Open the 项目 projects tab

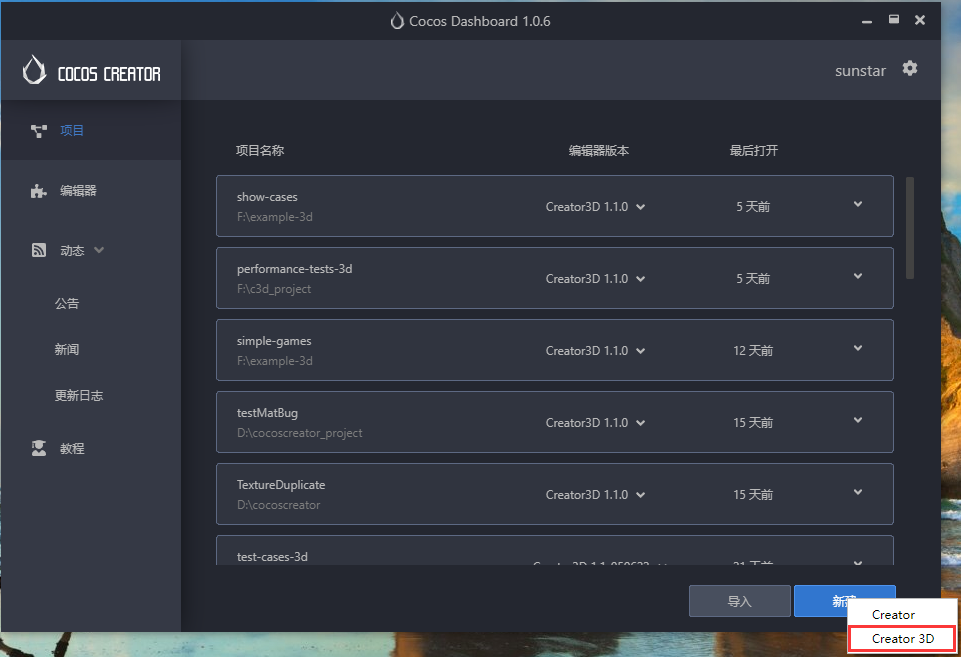pos(91,131)
